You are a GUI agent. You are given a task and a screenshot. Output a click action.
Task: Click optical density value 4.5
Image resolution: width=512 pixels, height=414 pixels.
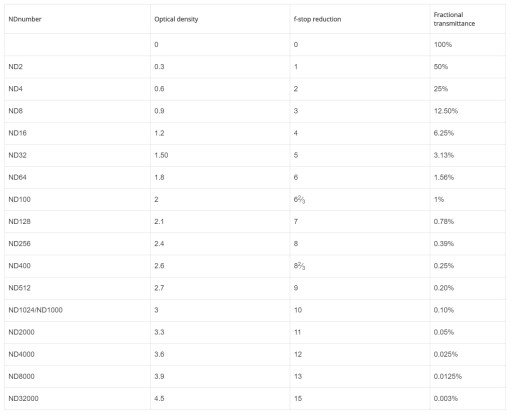point(159,399)
